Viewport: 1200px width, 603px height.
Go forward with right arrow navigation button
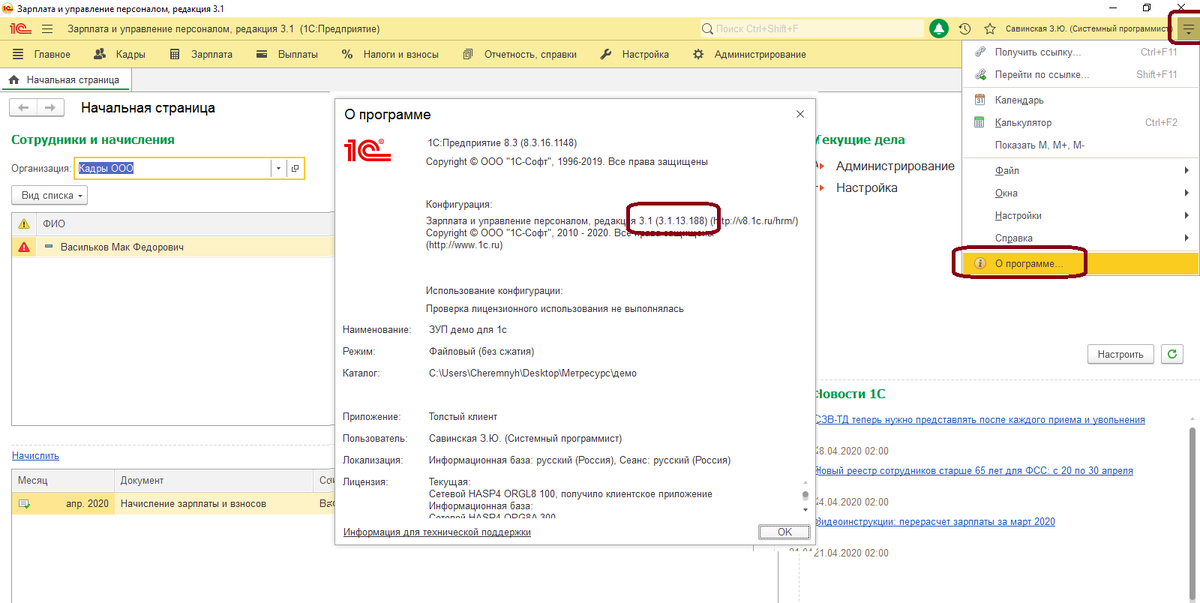pyautogui.click(x=51, y=108)
